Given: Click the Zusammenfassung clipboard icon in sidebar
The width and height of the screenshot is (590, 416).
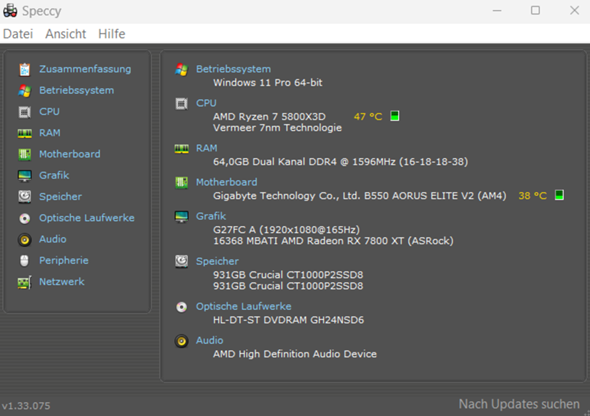Looking at the screenshot, I should 24,69.
